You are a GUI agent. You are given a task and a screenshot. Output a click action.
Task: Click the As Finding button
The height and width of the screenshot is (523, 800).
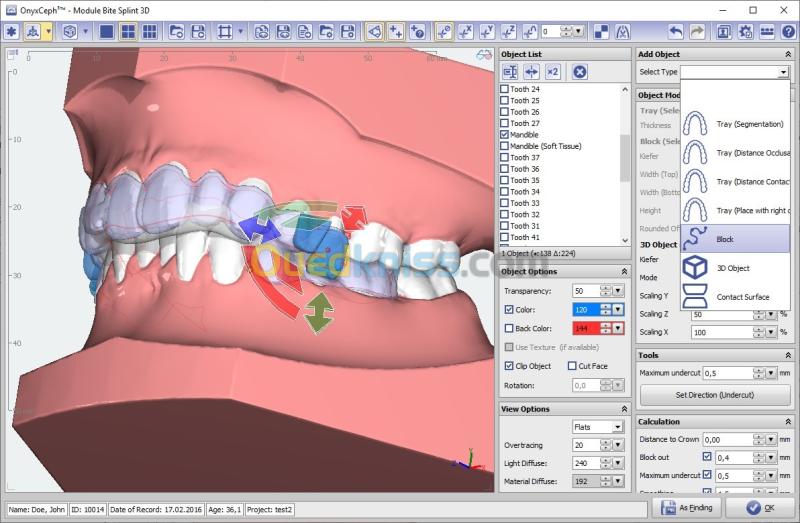[687, 508]
